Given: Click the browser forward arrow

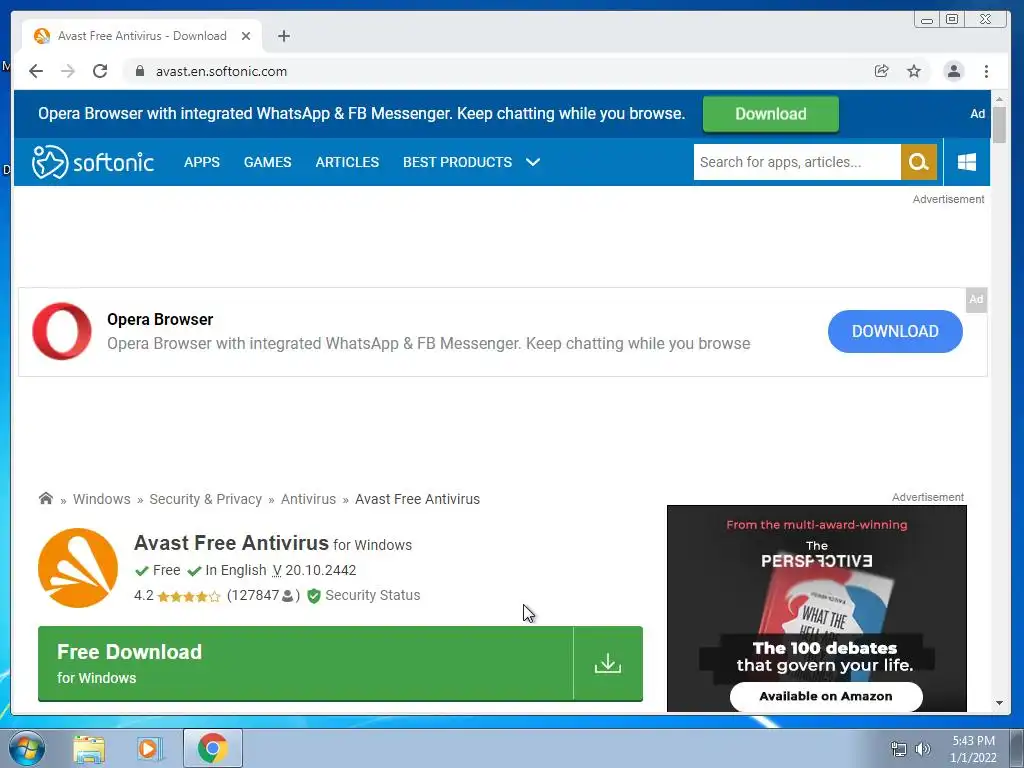Looking at the screenshot, I should pyautogui.click(x=68, y=71).
